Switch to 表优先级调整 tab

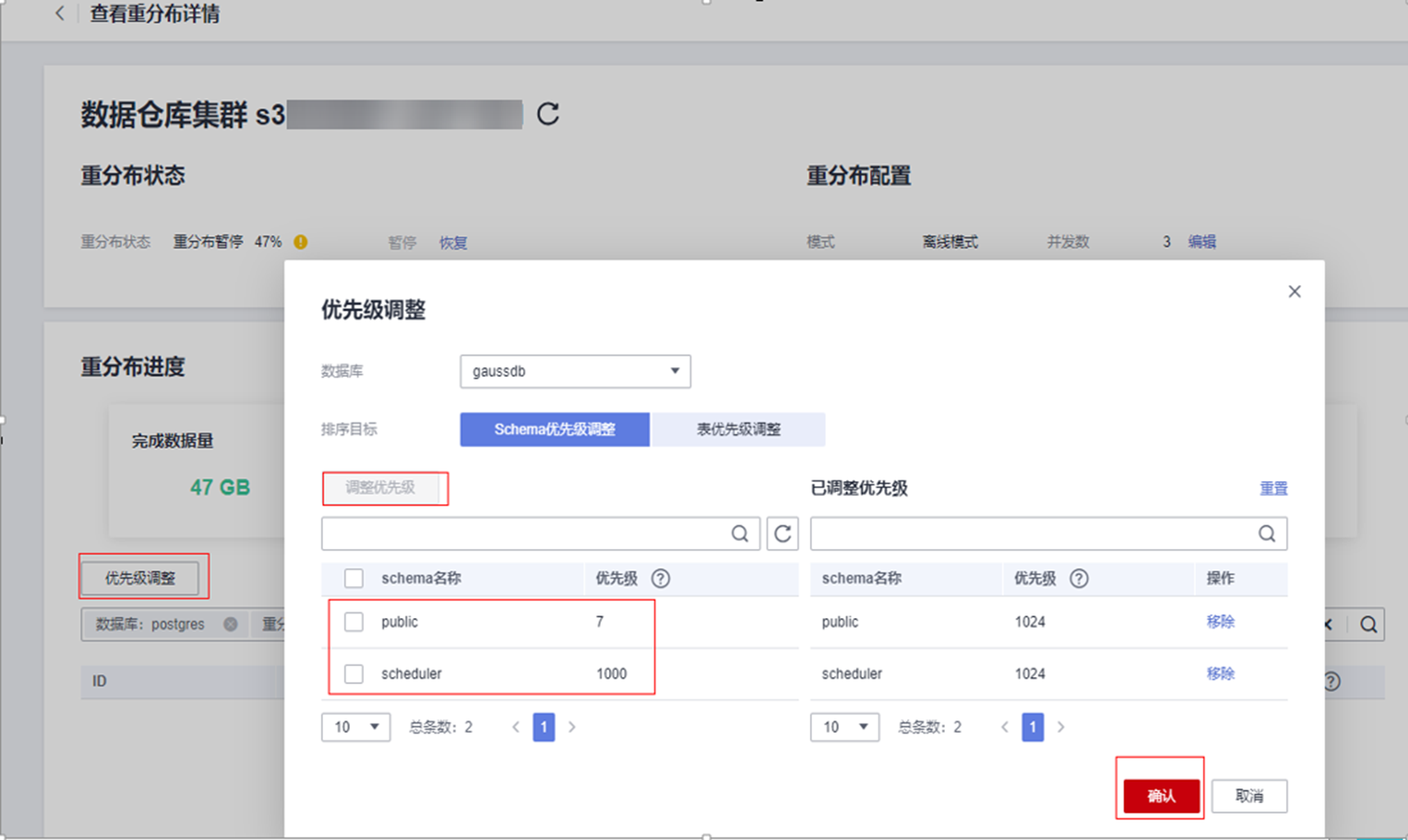(x=738, y=429)
